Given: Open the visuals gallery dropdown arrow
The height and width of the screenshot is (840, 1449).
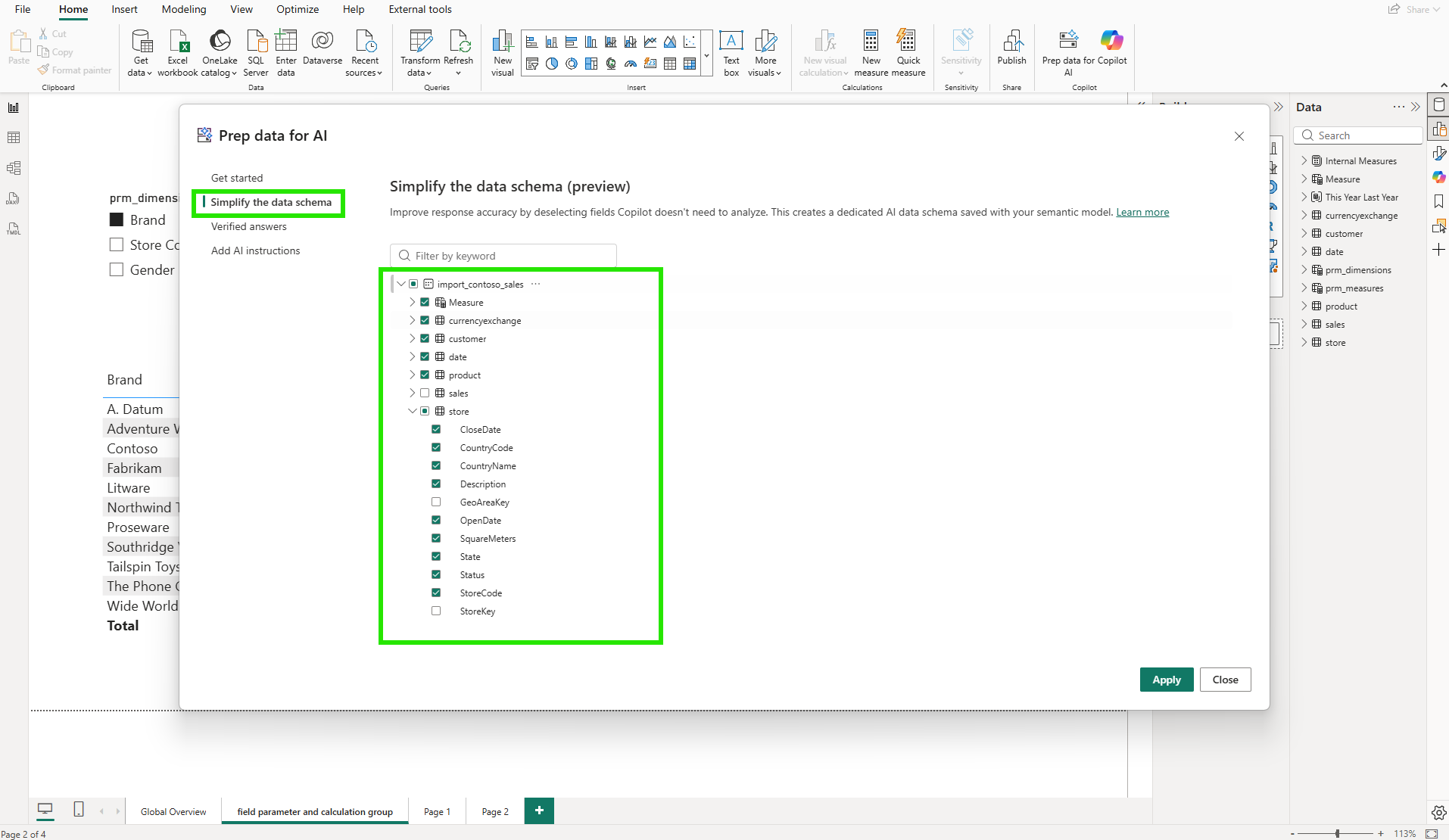Looking at the screenshot, I should point(706,54).
